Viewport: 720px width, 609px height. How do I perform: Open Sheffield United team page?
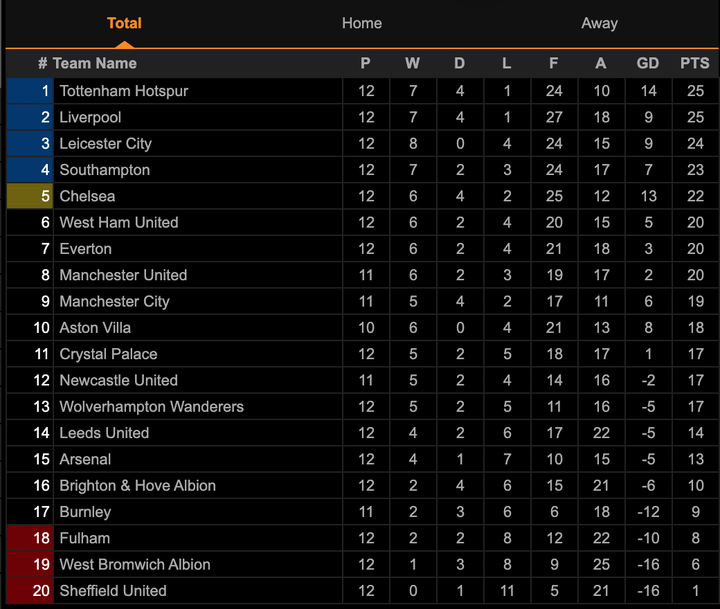coord(113,591)
